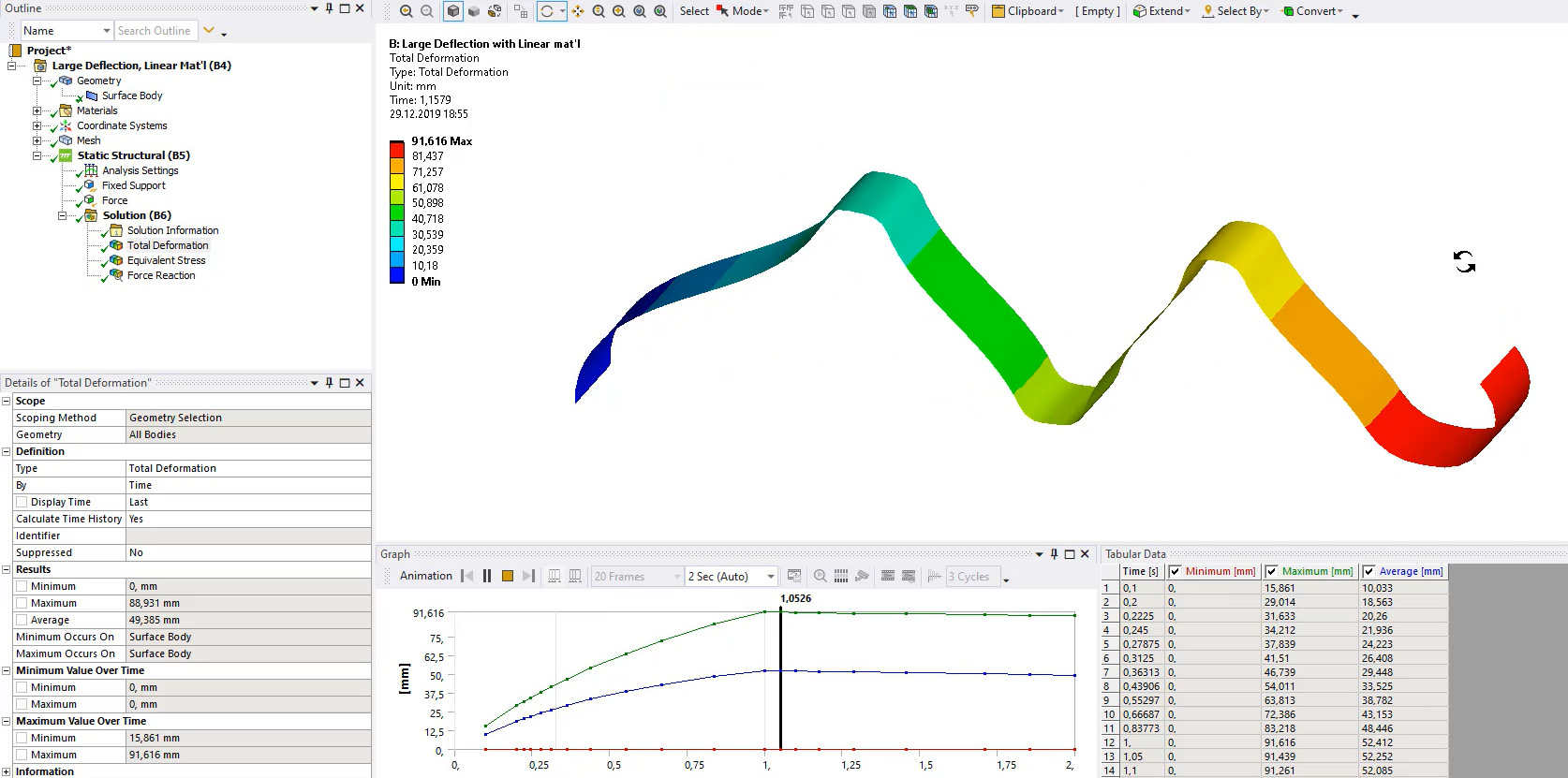Click the red legend color band

click(397, 149)
